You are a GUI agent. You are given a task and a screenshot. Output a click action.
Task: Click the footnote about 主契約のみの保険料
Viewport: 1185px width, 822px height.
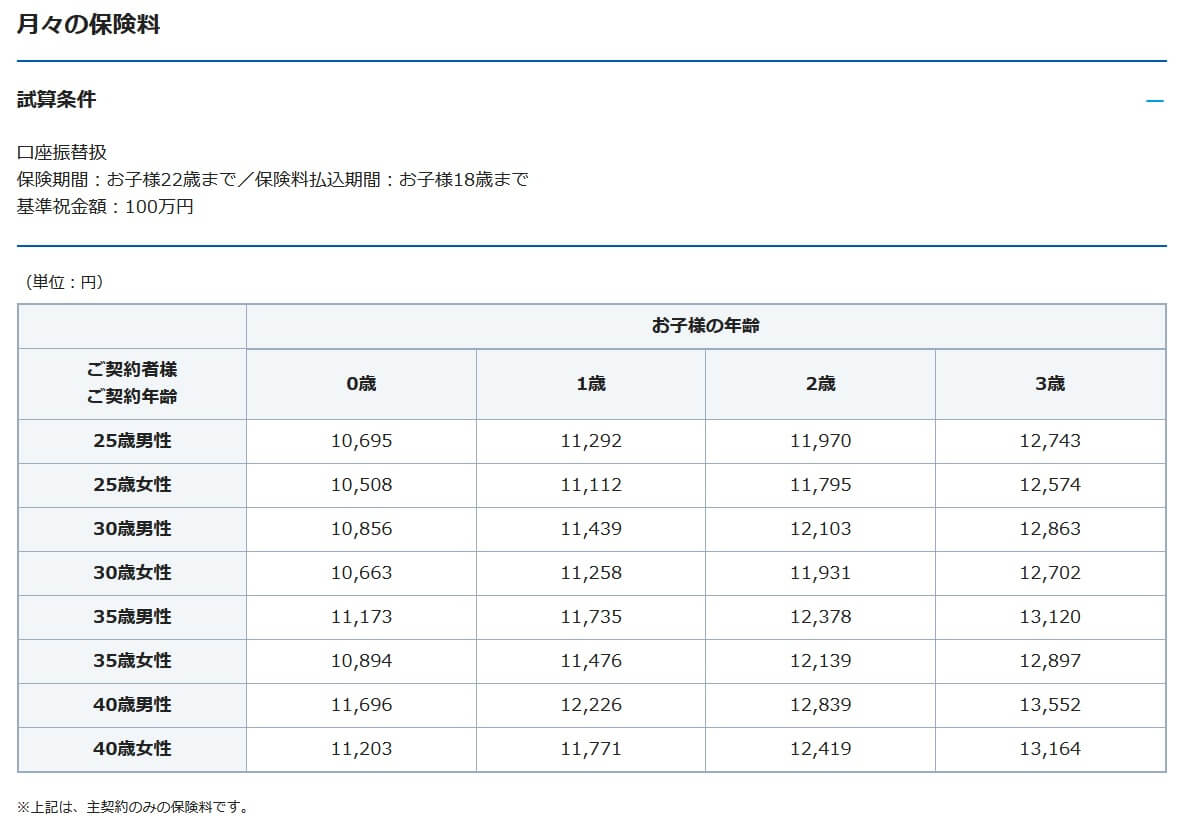[132, 807]
